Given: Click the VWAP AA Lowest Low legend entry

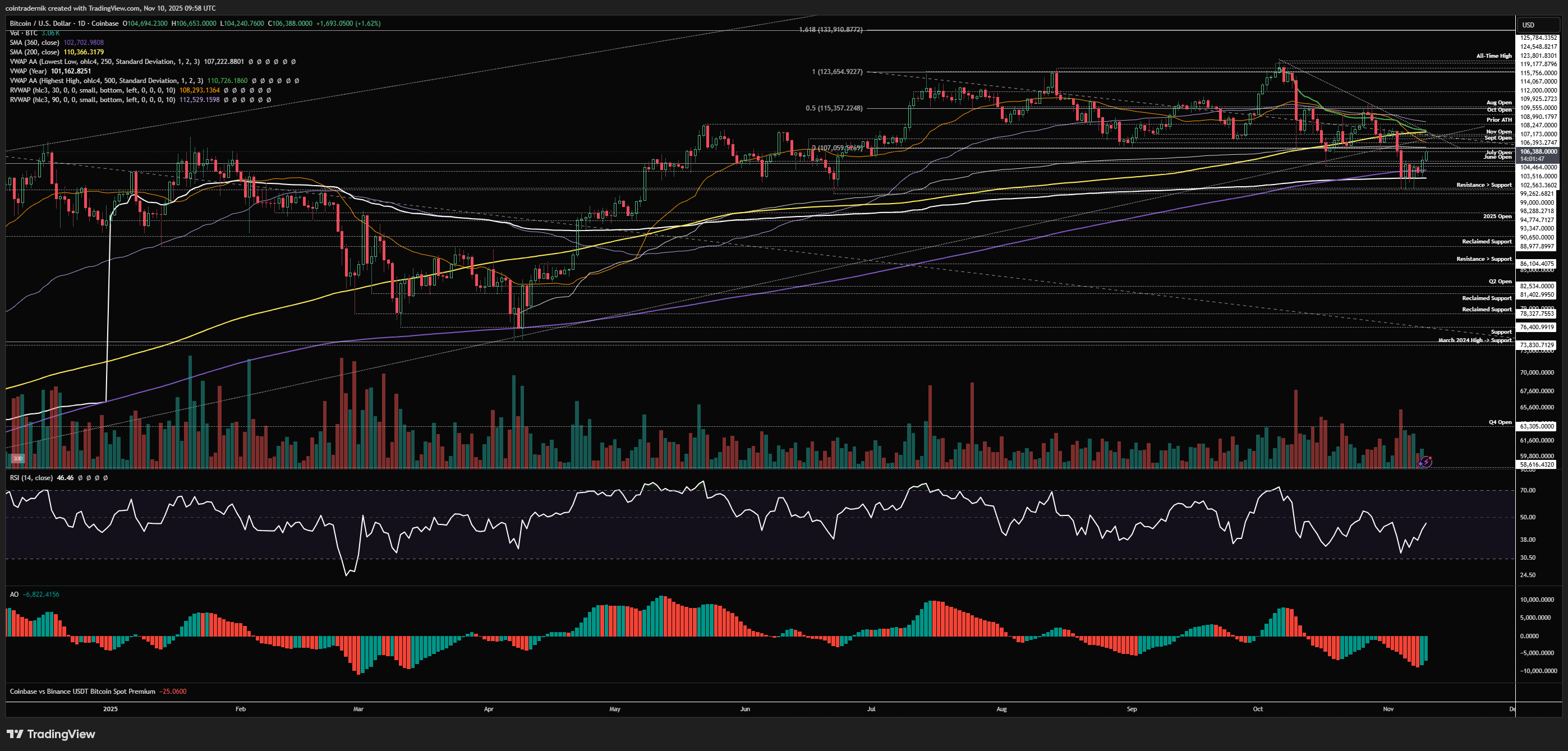Looking at the screenshot, I should point(104,62).
